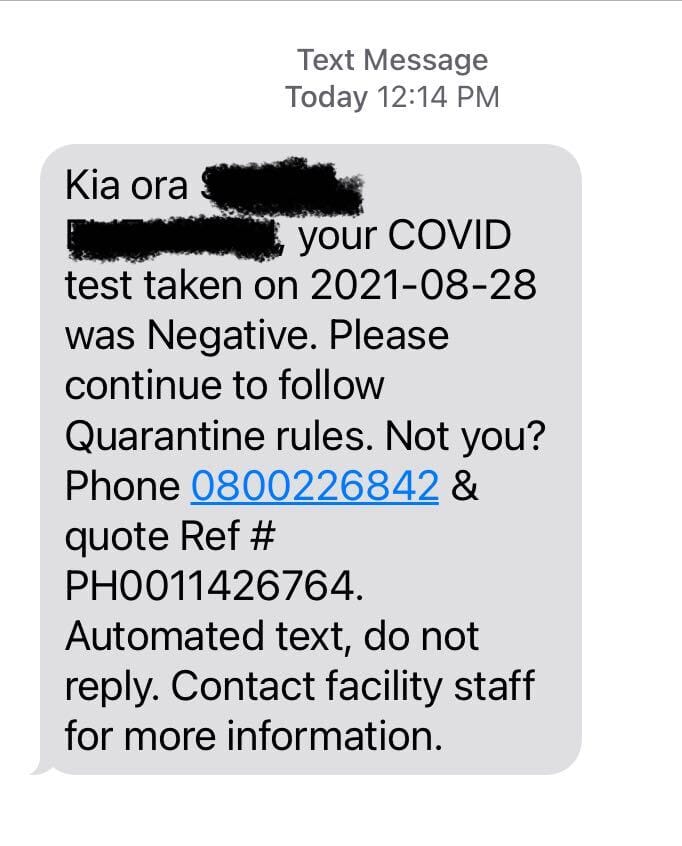682x846 pixels.
Task: Click the redacted block before "your COVID"
Action: (175, 238)
